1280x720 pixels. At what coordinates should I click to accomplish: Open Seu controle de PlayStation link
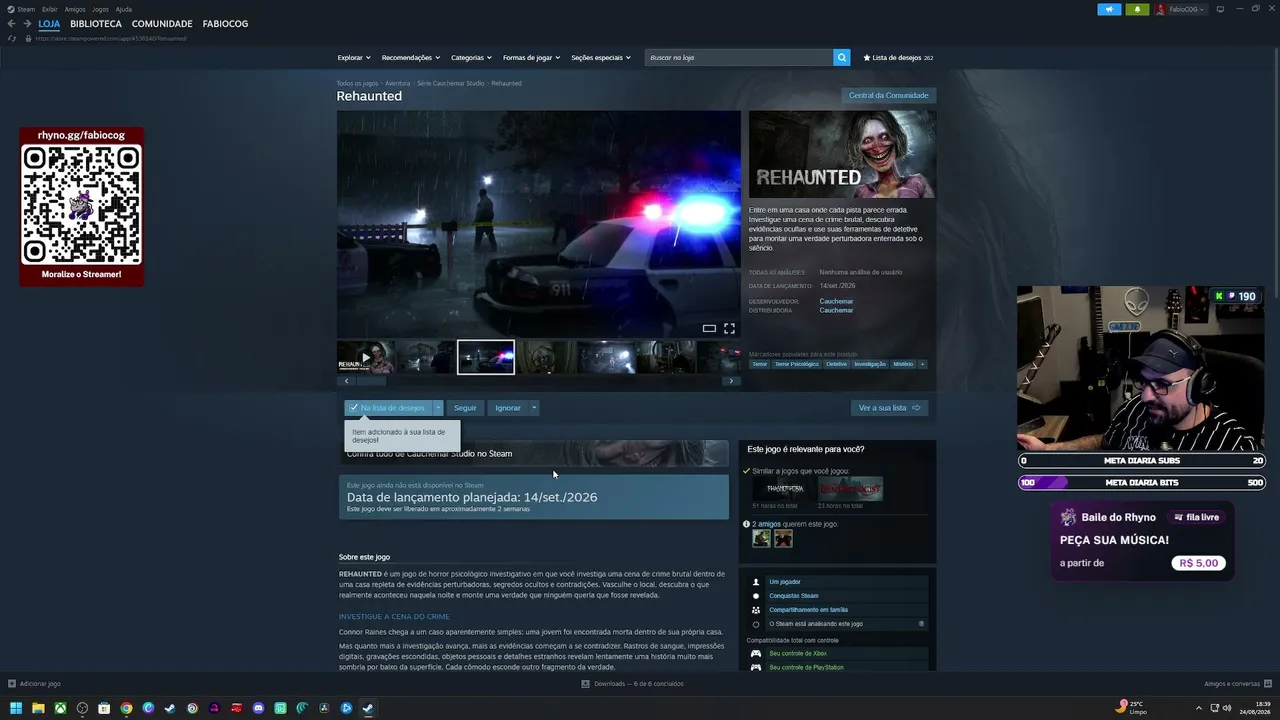(806, 667)
